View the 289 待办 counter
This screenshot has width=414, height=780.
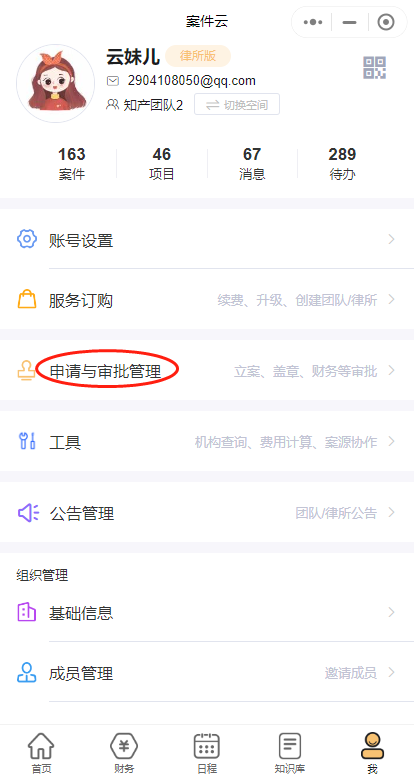pyautogui.click(x=342, y=164)
